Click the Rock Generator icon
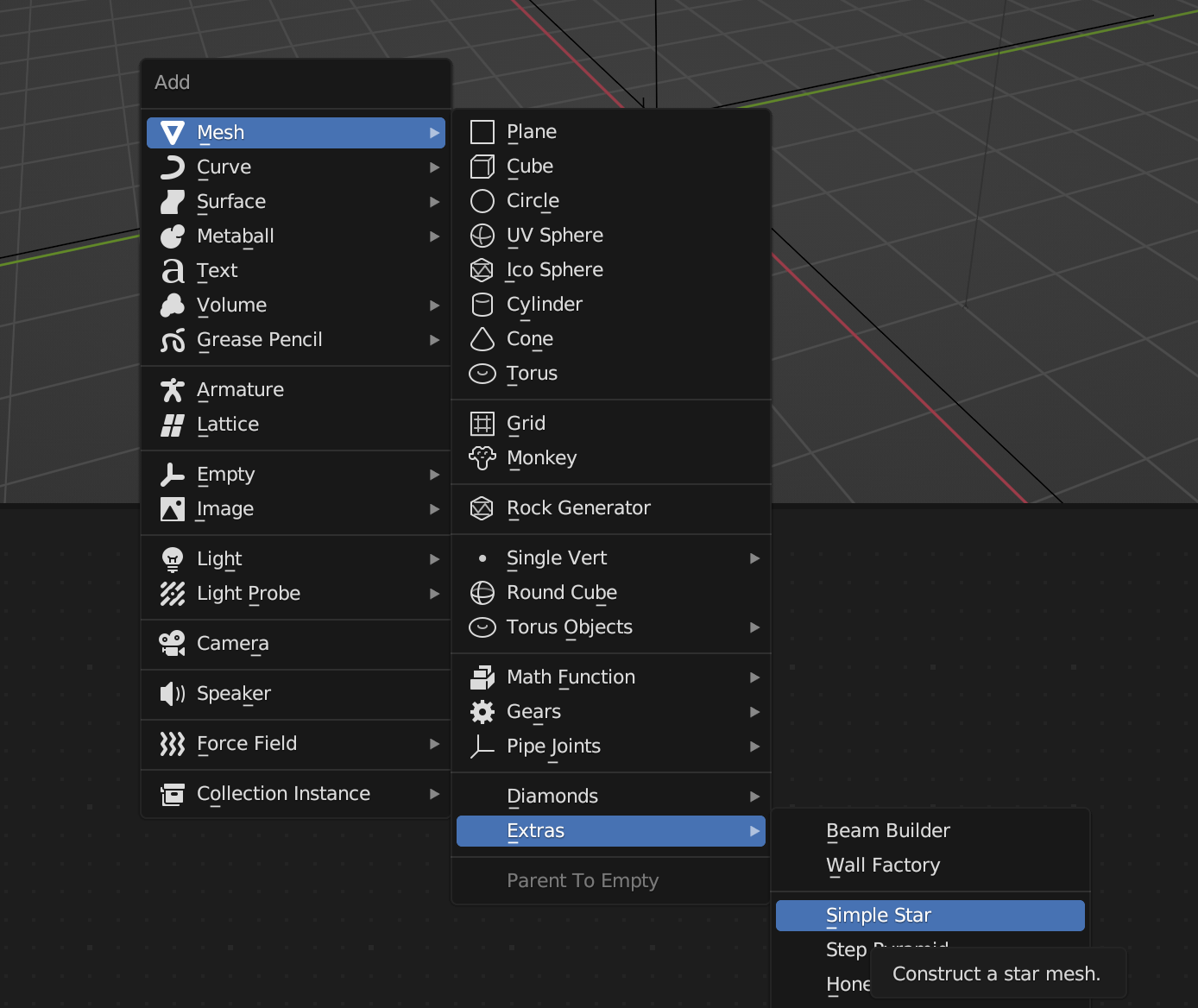The image size is (1198, 1008). click(482, 508)
